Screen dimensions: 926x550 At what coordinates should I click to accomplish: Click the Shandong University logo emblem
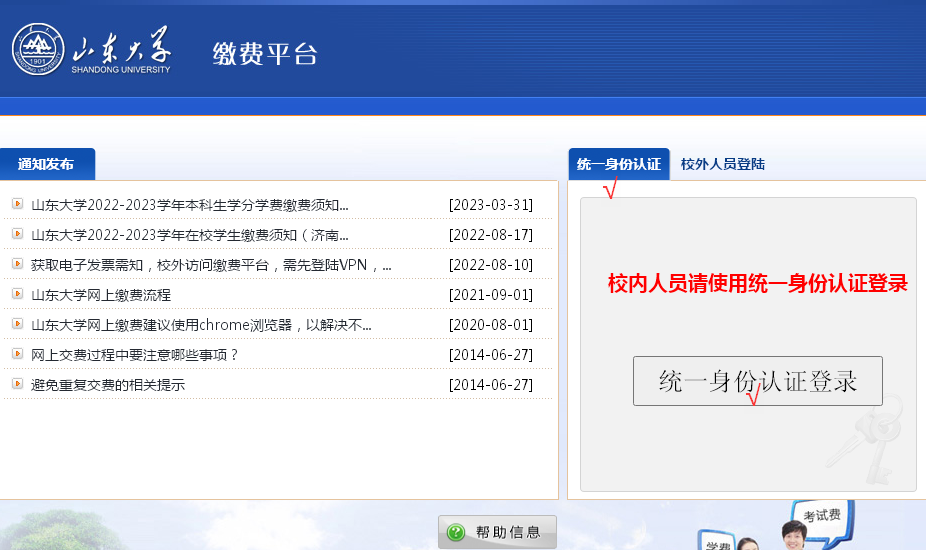coord(38,49)
